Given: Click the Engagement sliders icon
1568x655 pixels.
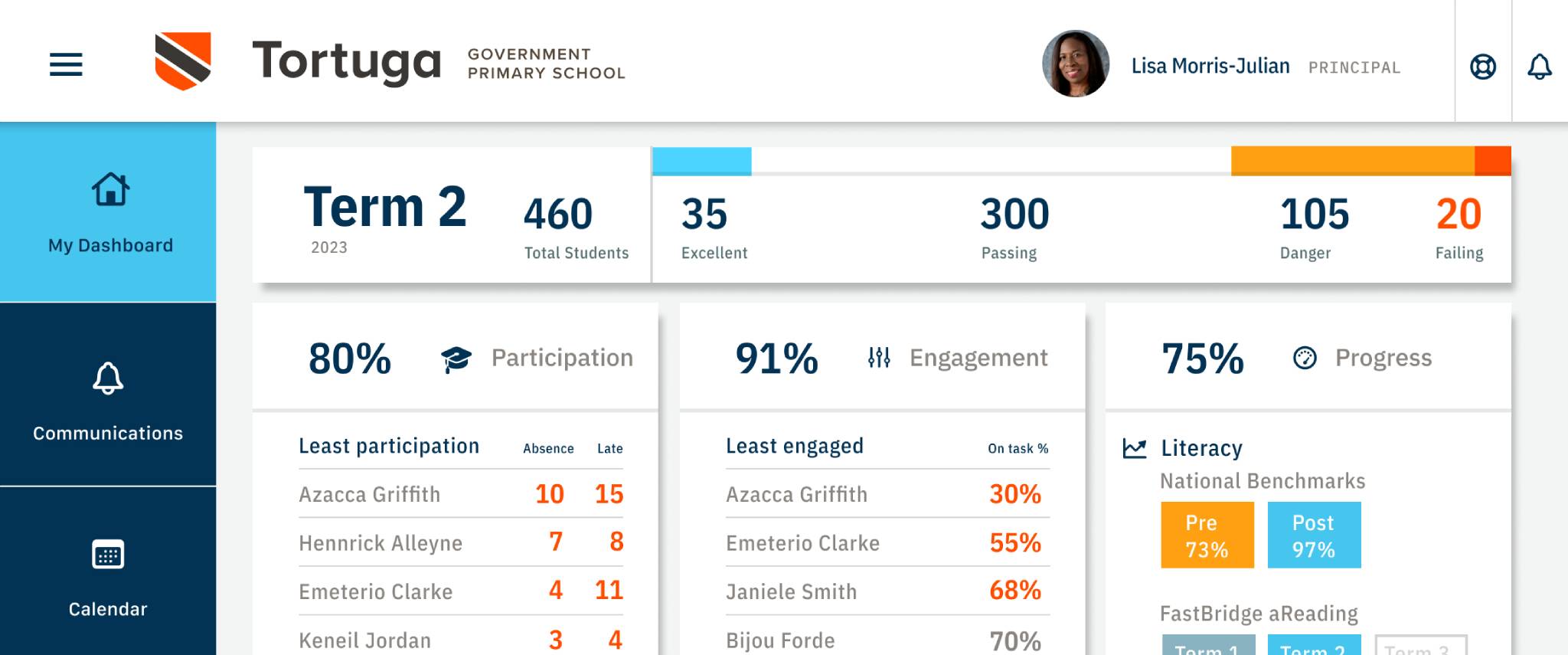Looking at the screenshot, I should click(x=879, y=358).
